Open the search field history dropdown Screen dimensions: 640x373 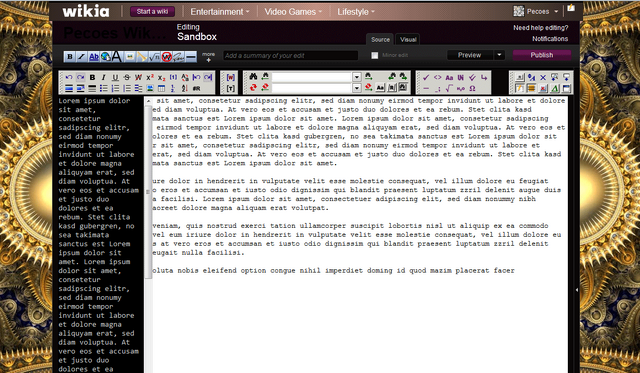(357, 77)
